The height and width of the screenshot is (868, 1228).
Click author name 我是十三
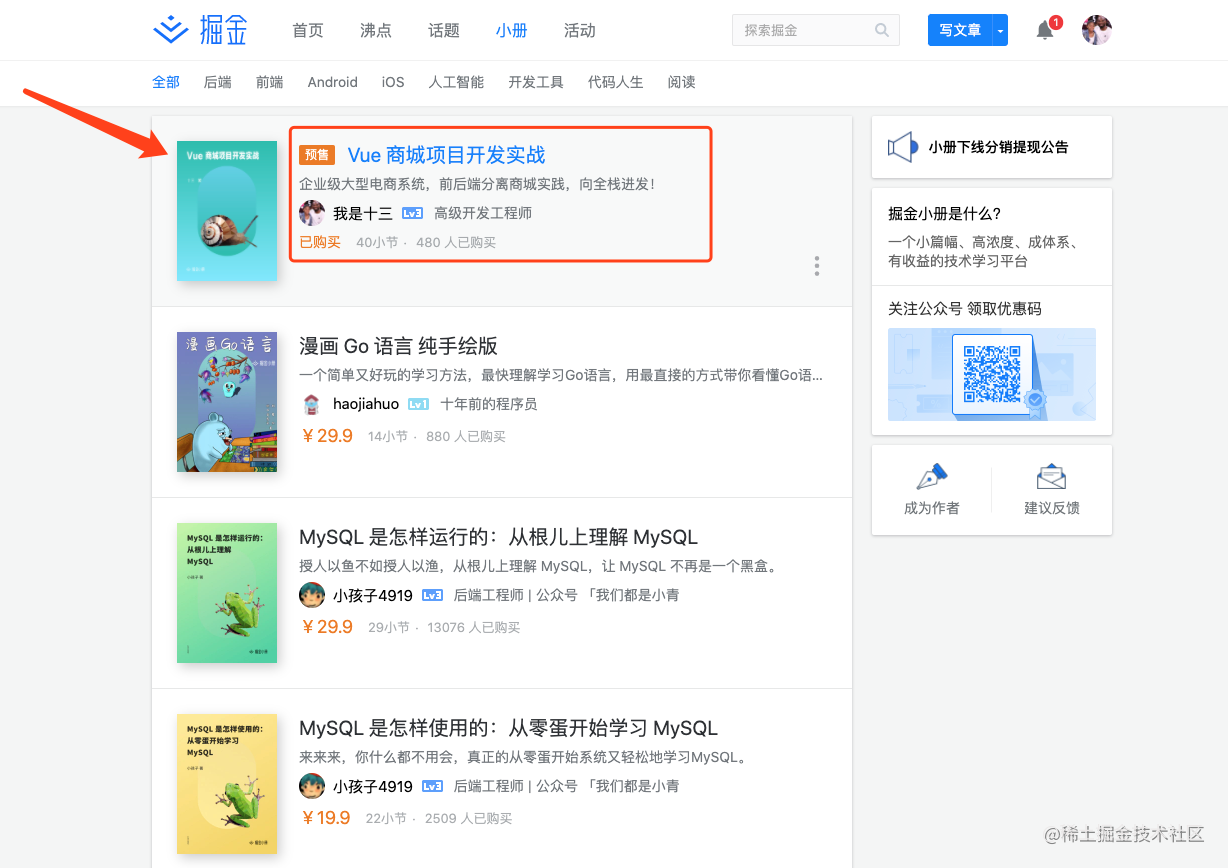click(x=363, y=213)
